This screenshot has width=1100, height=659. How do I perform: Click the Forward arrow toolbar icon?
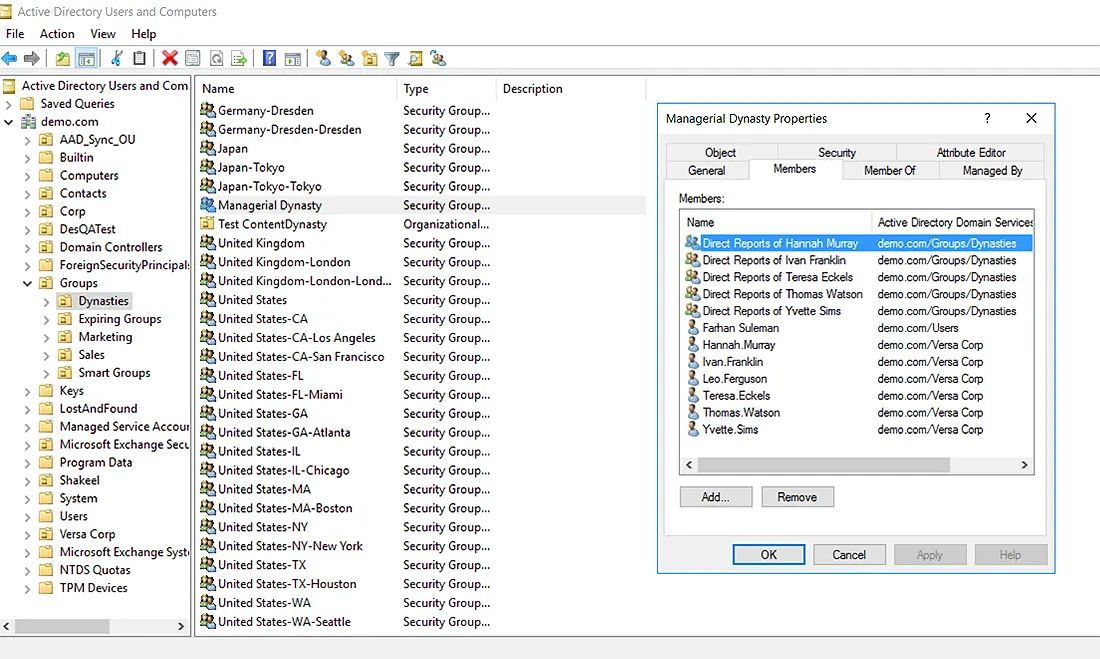[x=32, y=59]
